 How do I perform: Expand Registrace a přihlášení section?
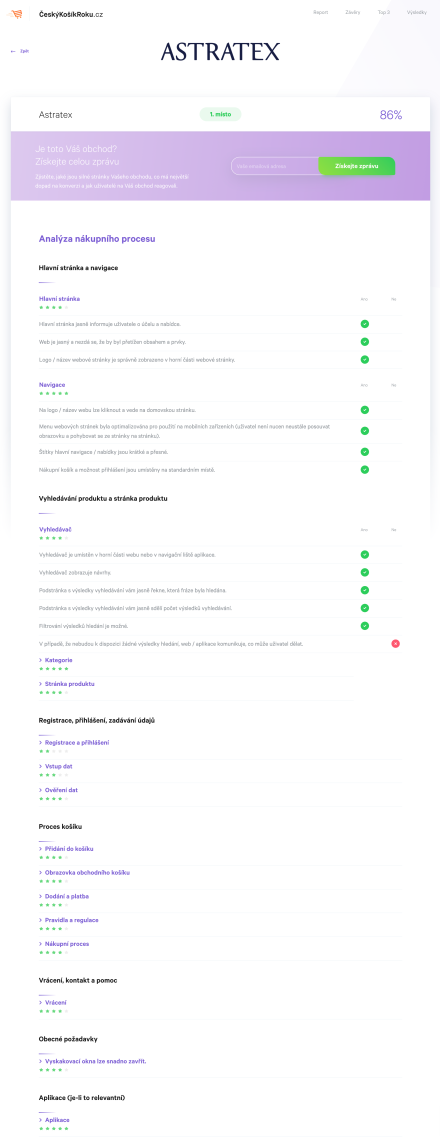point(74,742)
